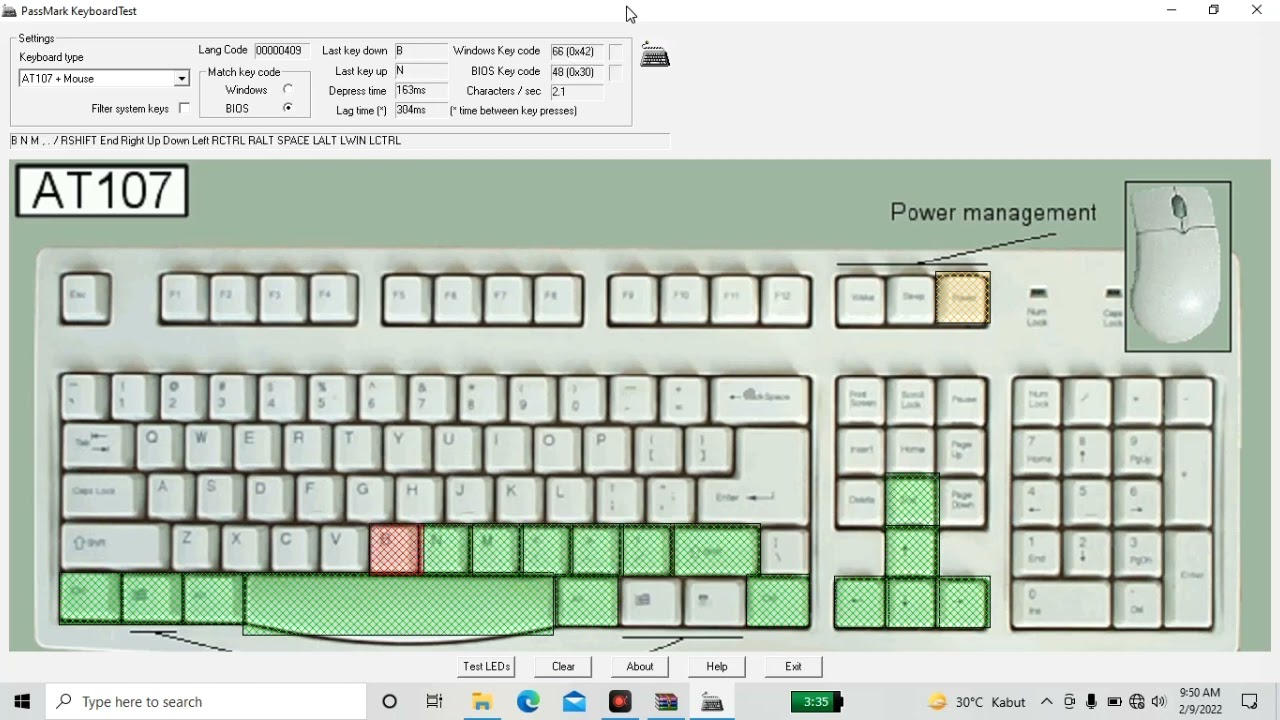The image size is (1280, 720).
Task: Open the About dialog
Action: [x=640, y=666]
